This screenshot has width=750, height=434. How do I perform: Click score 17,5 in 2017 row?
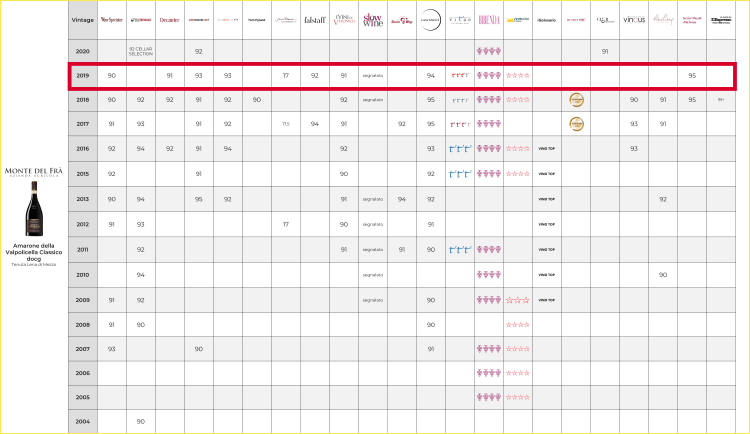coord(286,124)
